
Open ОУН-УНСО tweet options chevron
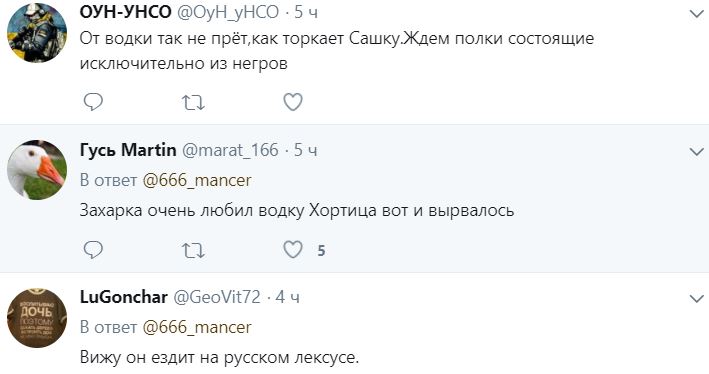[697, 14]
